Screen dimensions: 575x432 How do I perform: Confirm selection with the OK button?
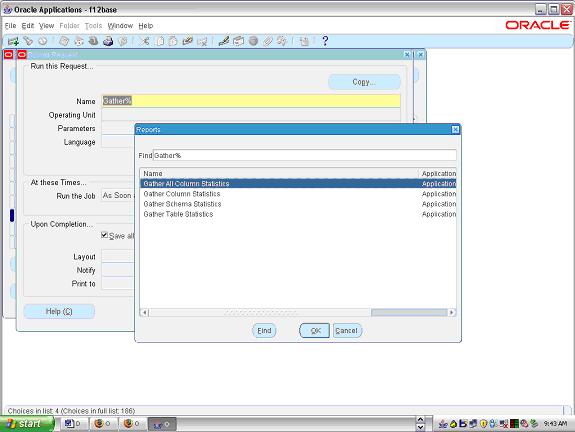pyautogui.click(x=315, y=331)
